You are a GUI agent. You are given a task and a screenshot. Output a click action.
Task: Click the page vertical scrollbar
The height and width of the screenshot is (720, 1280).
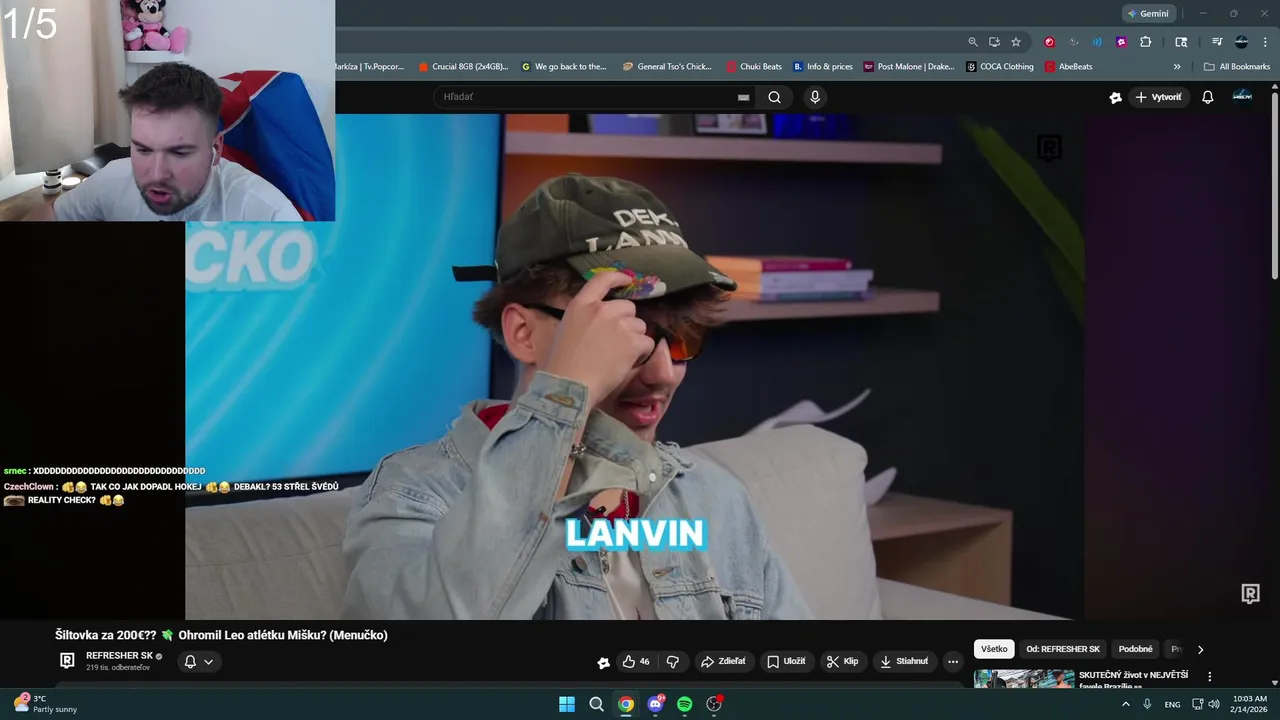coord(1274,185)
